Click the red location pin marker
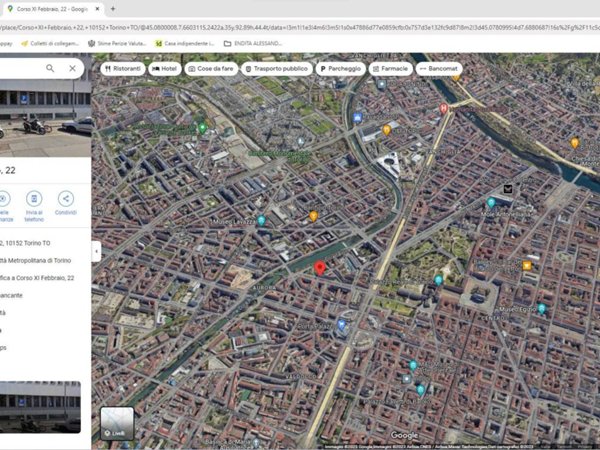This screenshot has height=450, width=600. pyautogui.click(x=320, y=267)
